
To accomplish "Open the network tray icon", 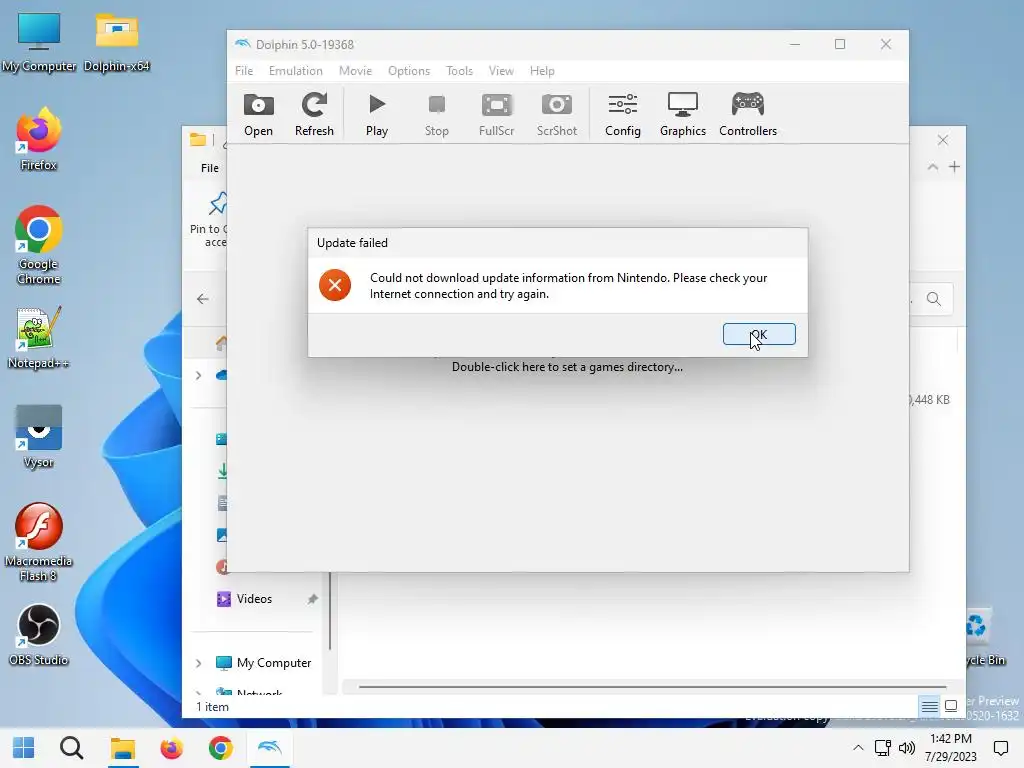I will click(x=883, y=748).
